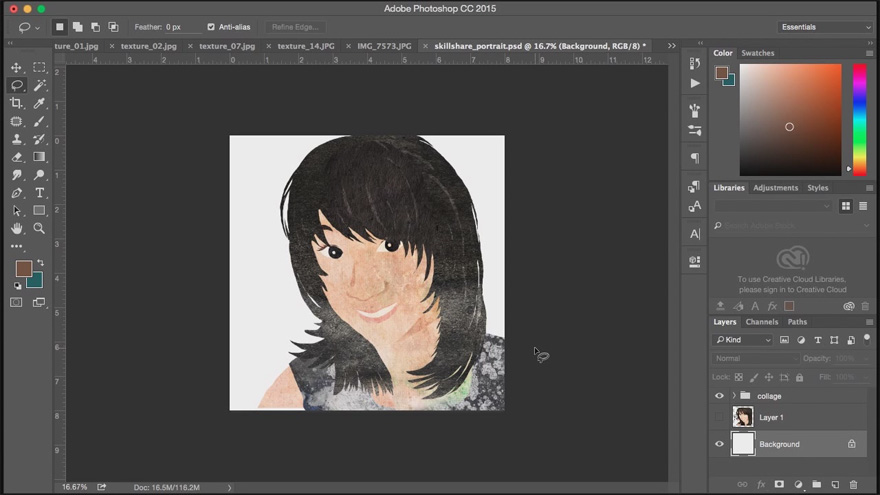Image resolution: width=880 pixels, height=495 pixels.
Task: Select the Gradient tool
Action: [x=39, y=157]
